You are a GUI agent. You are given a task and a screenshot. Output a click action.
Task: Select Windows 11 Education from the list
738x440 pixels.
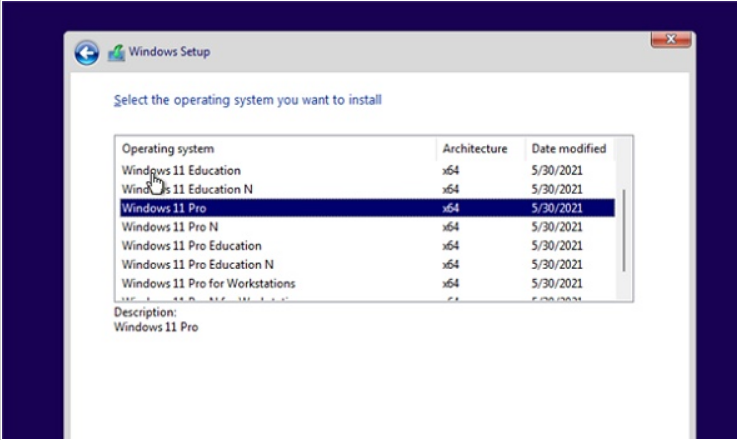(181, 170)
